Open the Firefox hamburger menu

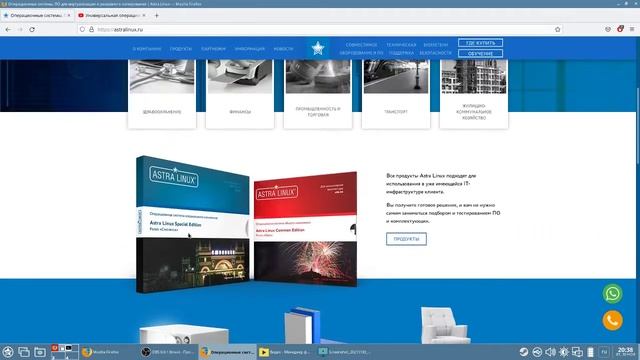(x=632, y=29)
